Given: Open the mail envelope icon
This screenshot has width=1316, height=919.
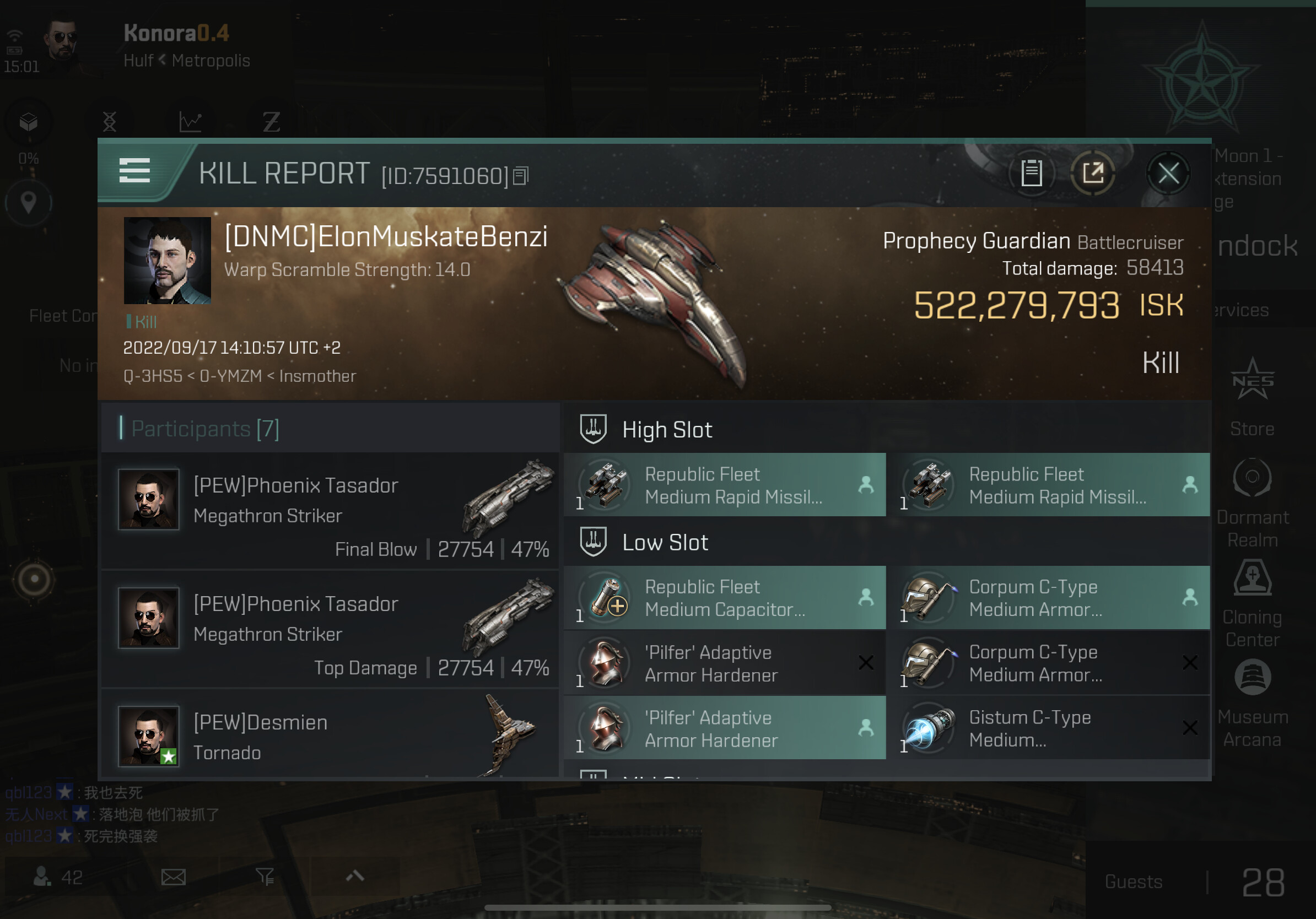Looking at the screenshot, I should (173, 877).
